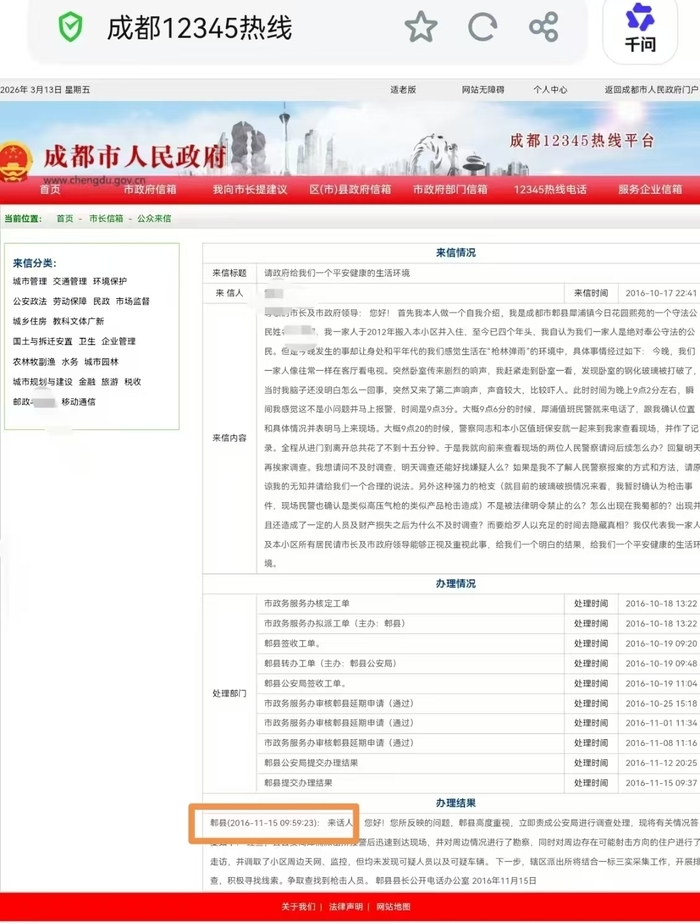Bookmark the page with the star icon
Image resolution: width=700 pixels, height=924 pixels.
[420, 28]
